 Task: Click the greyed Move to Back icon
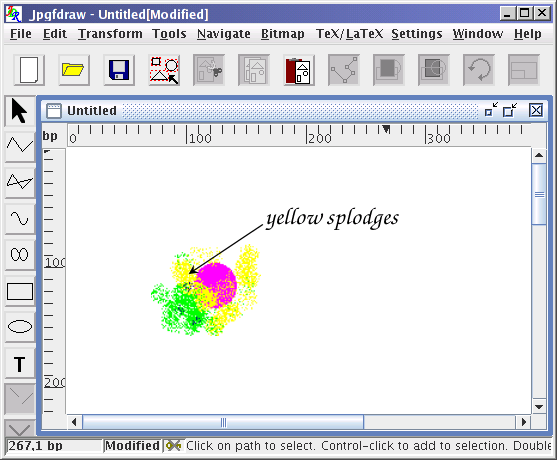(x=434, y=70)
